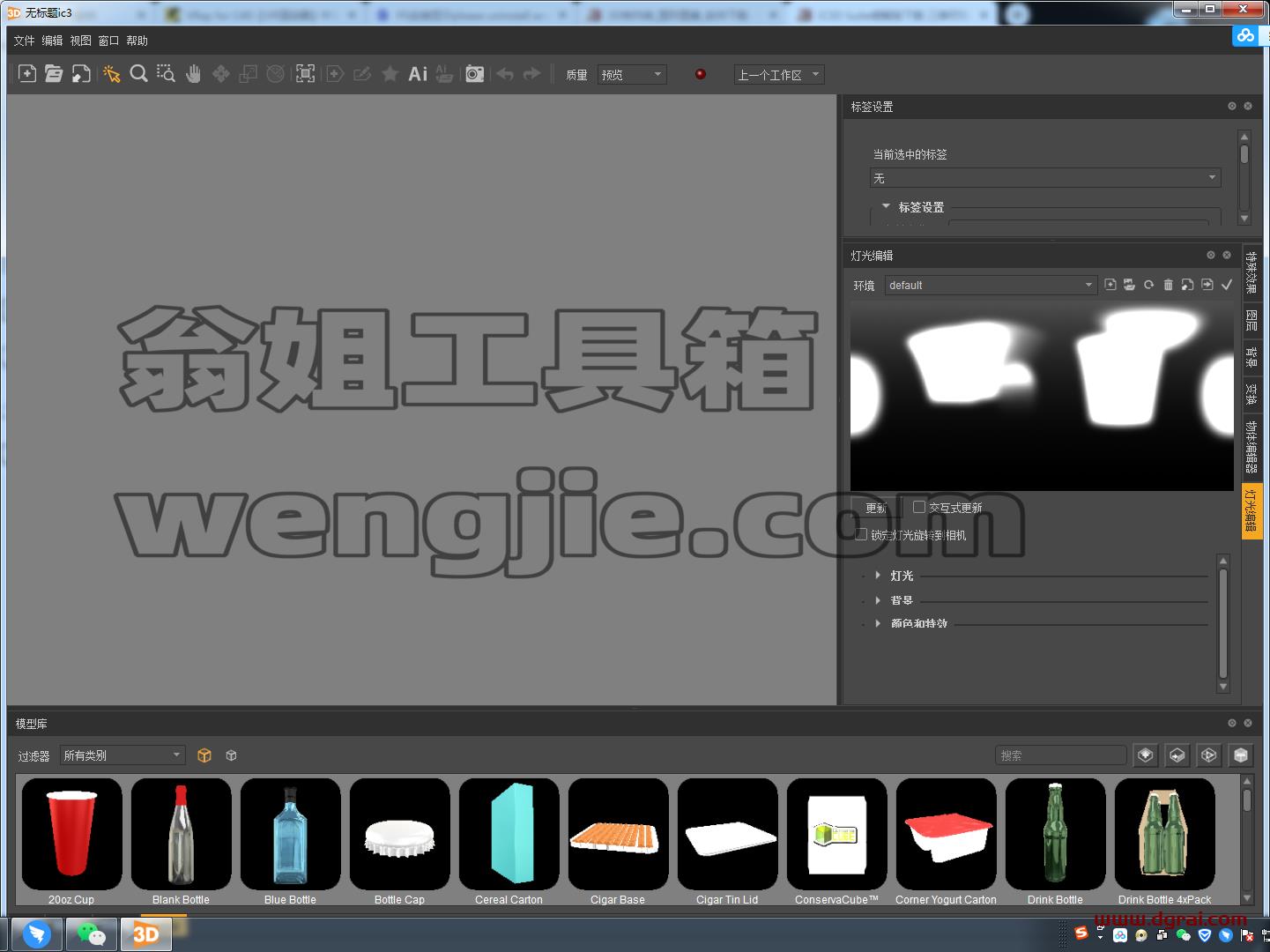1270x952 pixels.
Task: Click the undo arrow icon
Action: tap(505, 74)
